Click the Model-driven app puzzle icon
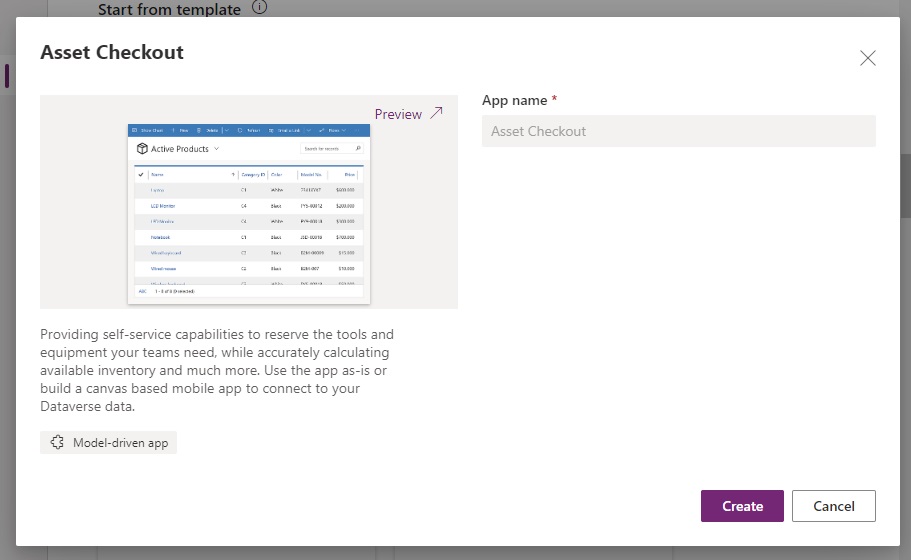 57,443
